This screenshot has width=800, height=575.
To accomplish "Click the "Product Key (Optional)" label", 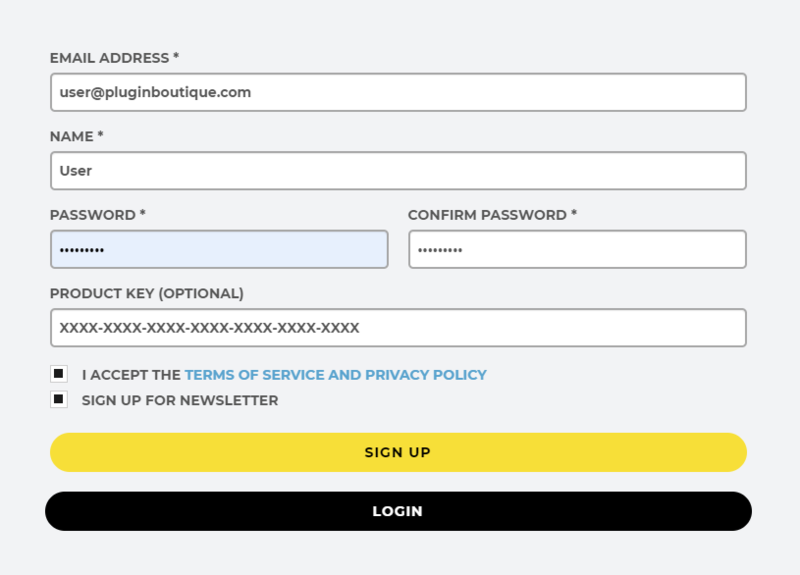I will point(146,293).
